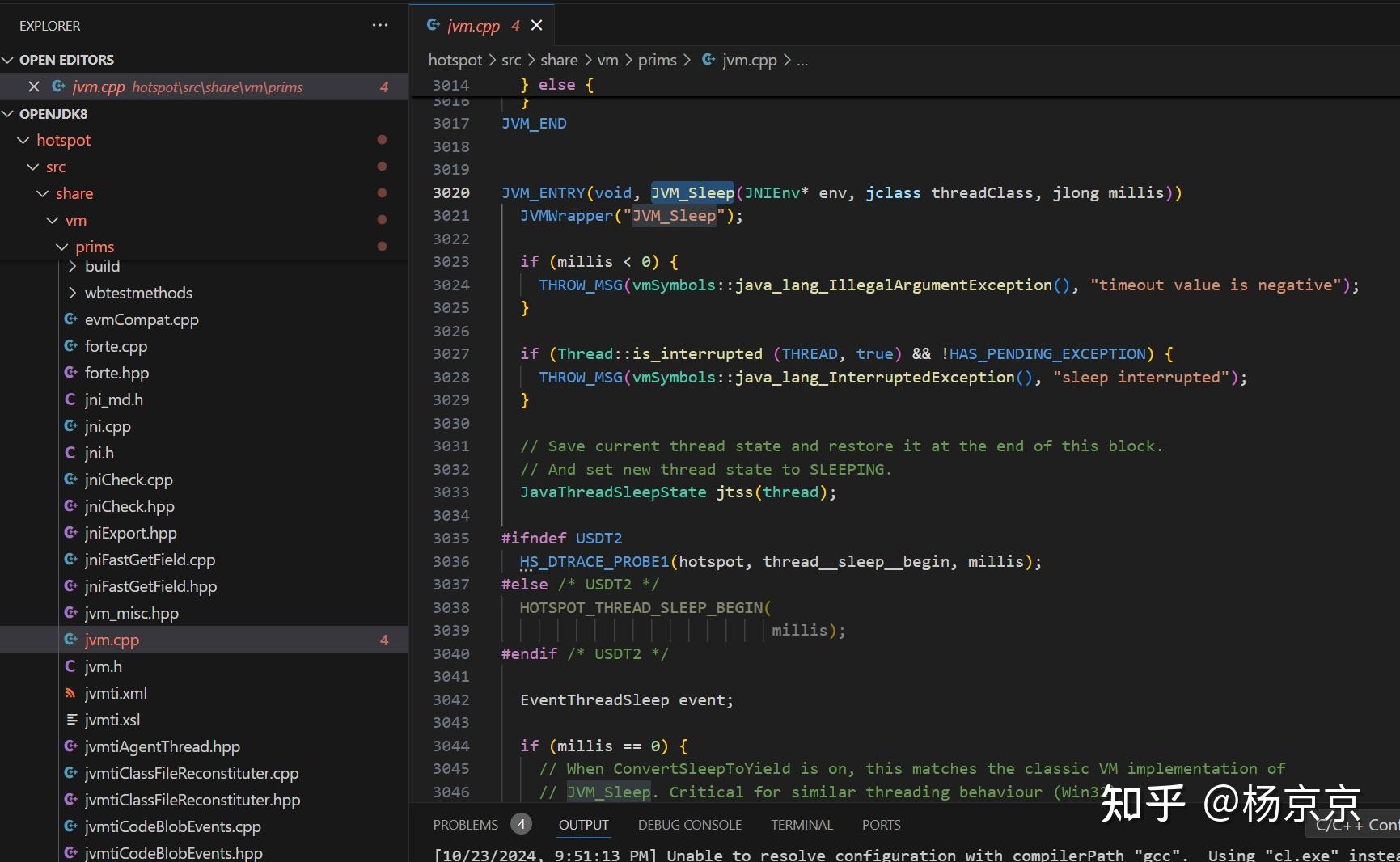Click line number 3027 in the gutter
The width and height of the screenshot is (1400, 862).
[x=450, y=354]
